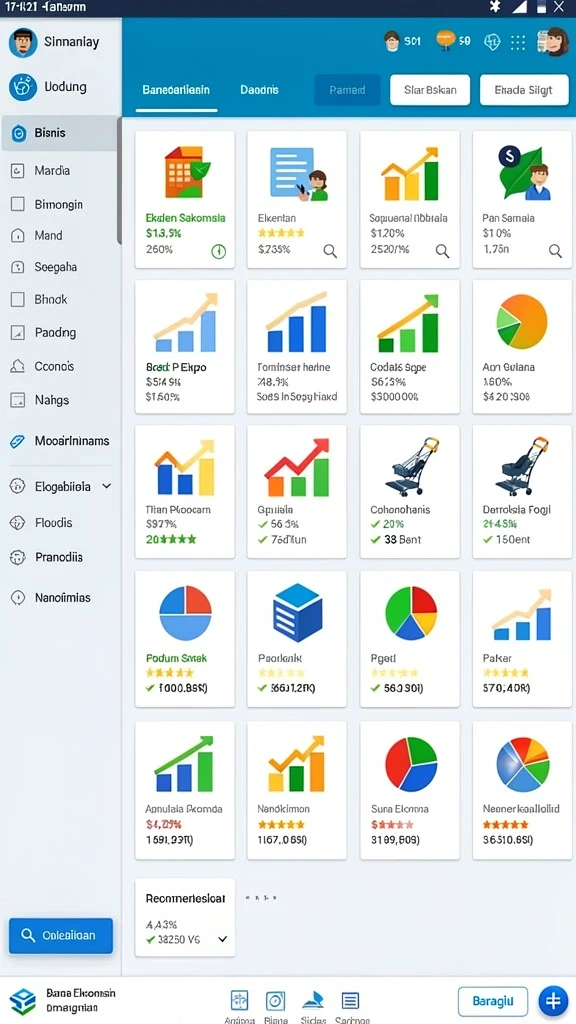
Task: Click the Sicias icon in bottom toolbar
Action: pyautogui.click(x=313, y=1000)
